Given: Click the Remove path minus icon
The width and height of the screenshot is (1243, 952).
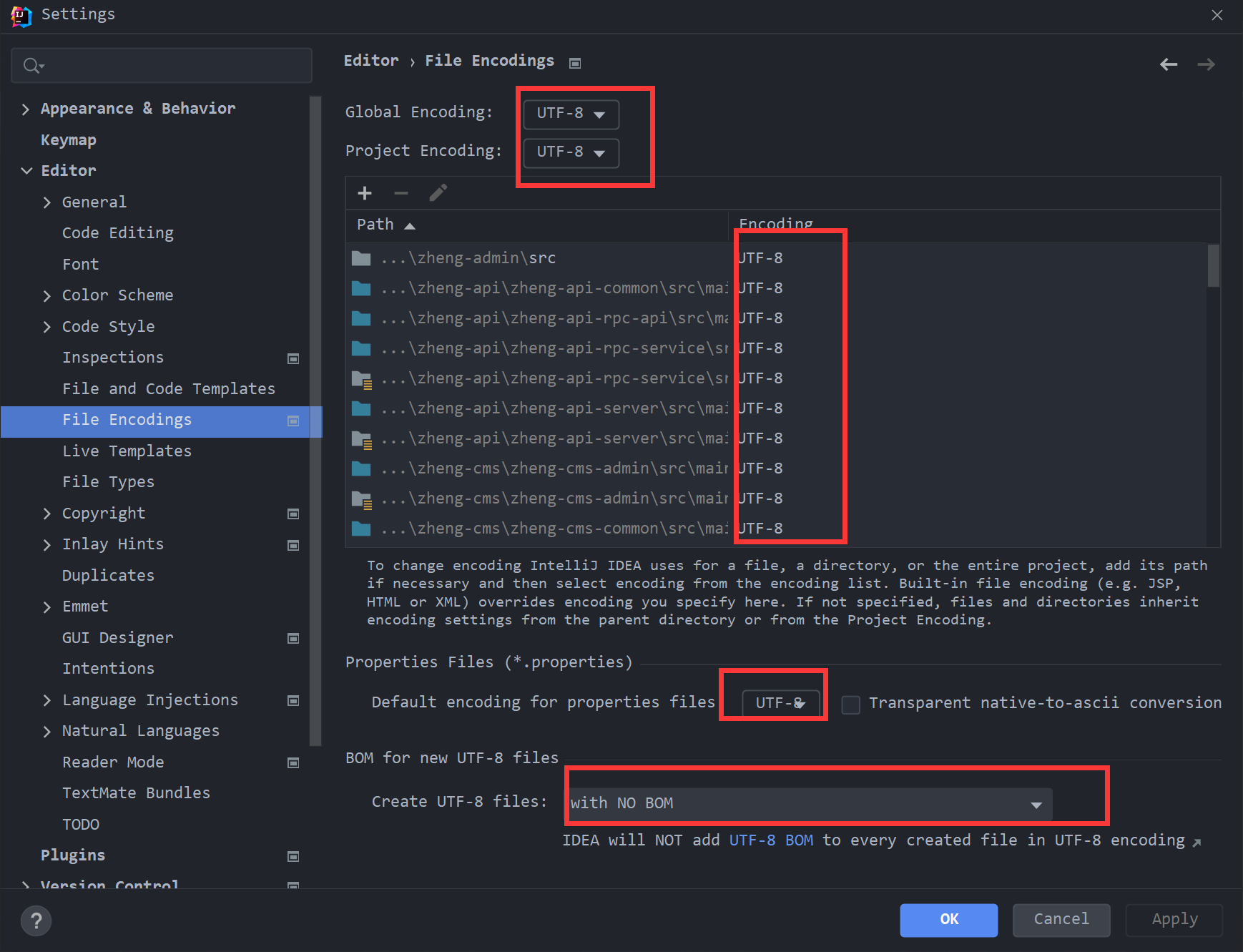Looking at the screenshot, I should click(x=401, y=193).
